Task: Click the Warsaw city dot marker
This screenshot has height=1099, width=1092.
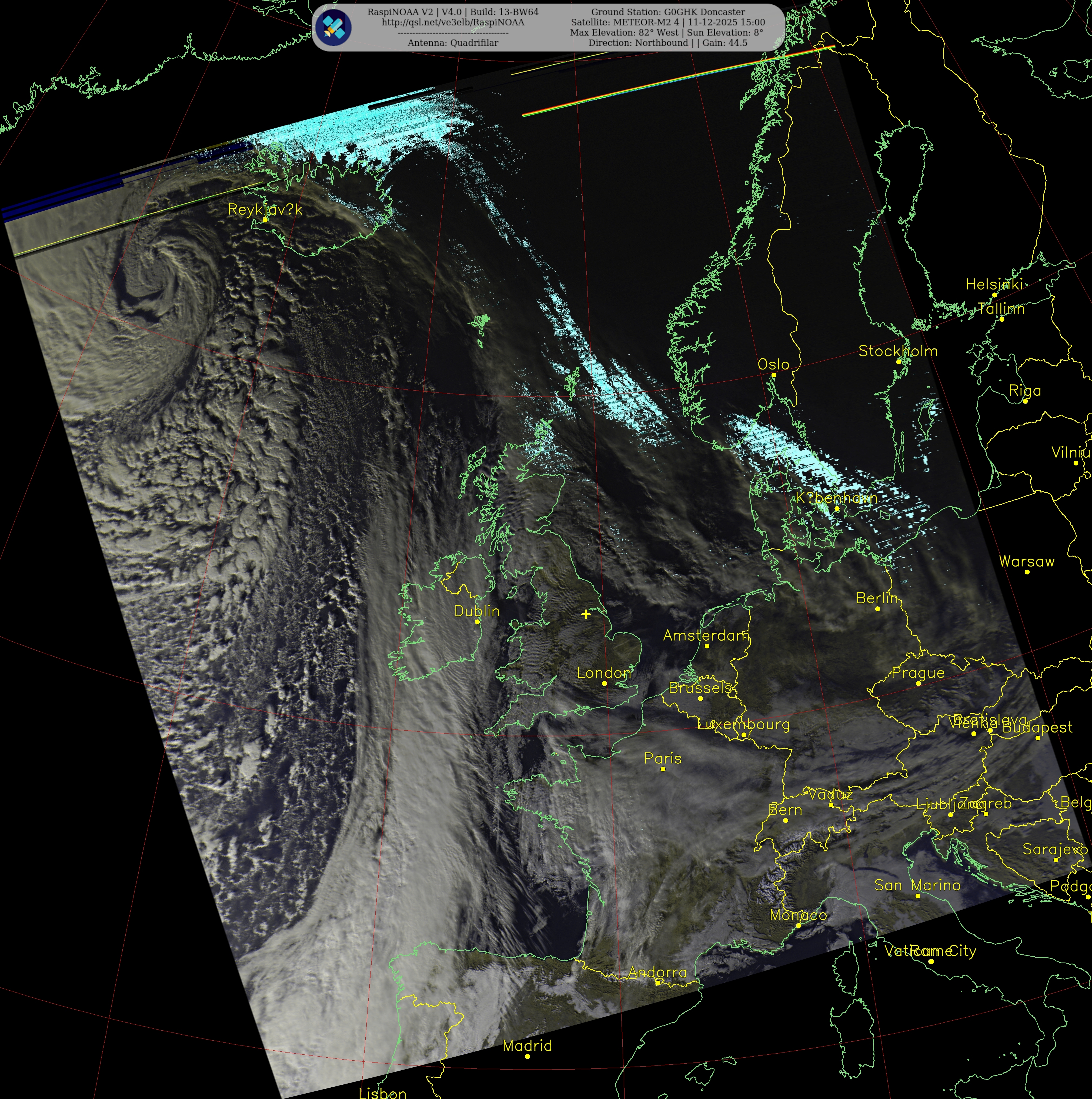Action: pos(1027,572)
